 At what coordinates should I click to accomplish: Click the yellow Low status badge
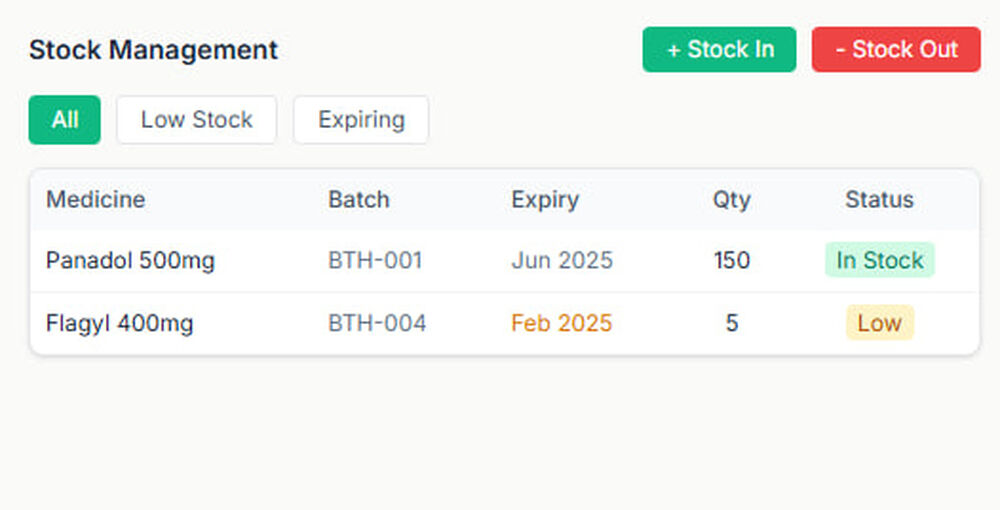pos(879,323)
